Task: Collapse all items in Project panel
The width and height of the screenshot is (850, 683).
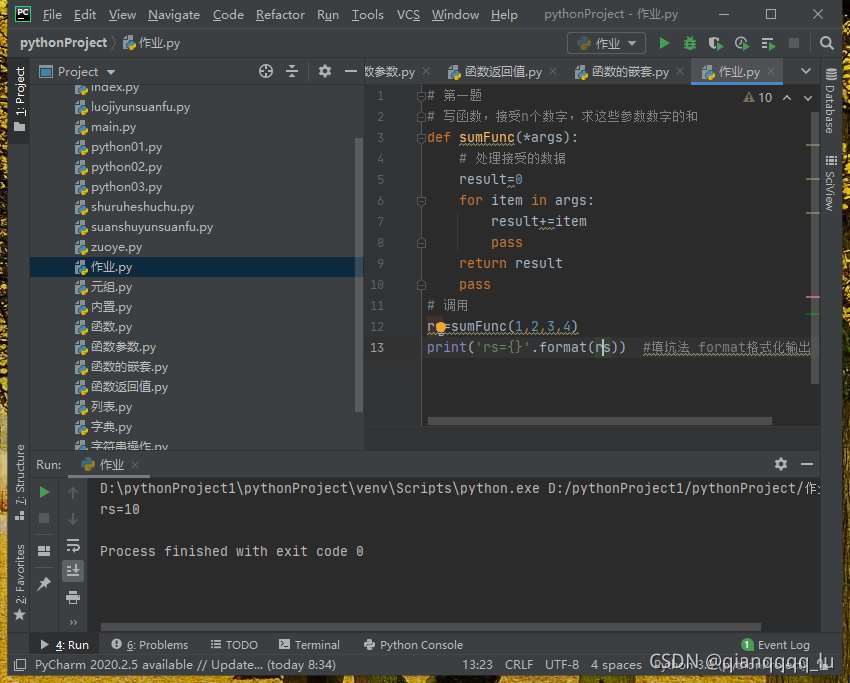Action: (292, 71)
